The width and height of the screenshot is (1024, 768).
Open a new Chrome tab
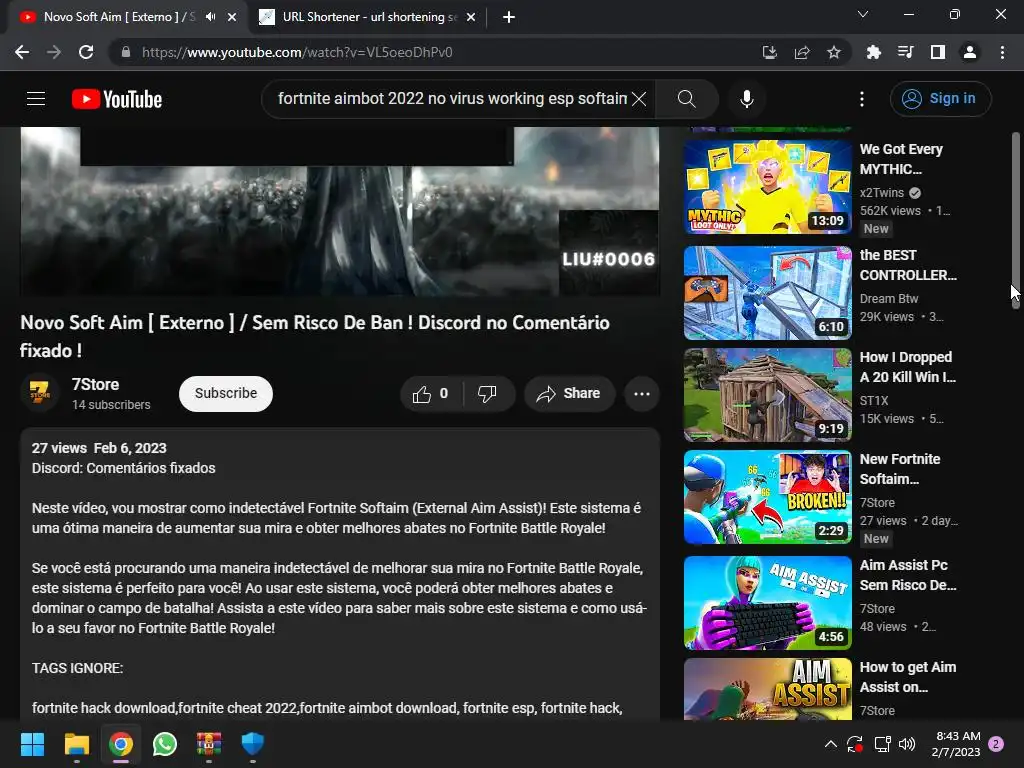pos(509,17)
